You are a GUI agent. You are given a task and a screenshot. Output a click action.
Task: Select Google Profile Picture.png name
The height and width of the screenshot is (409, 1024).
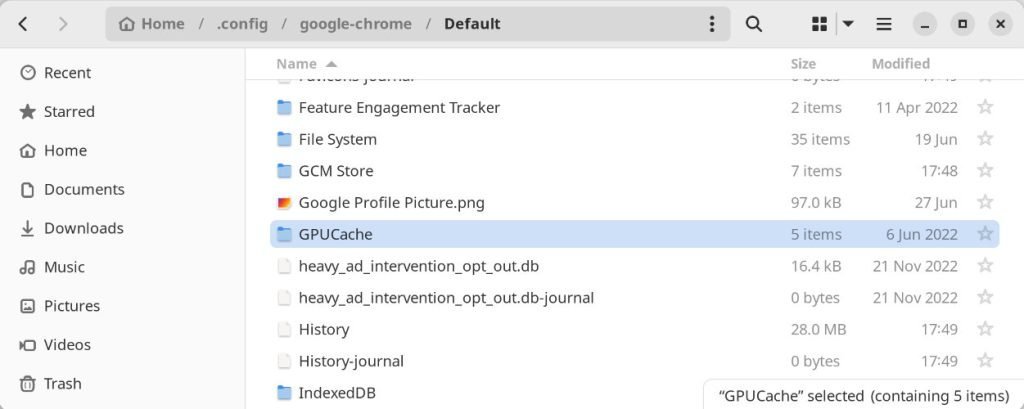pos(391,203)
